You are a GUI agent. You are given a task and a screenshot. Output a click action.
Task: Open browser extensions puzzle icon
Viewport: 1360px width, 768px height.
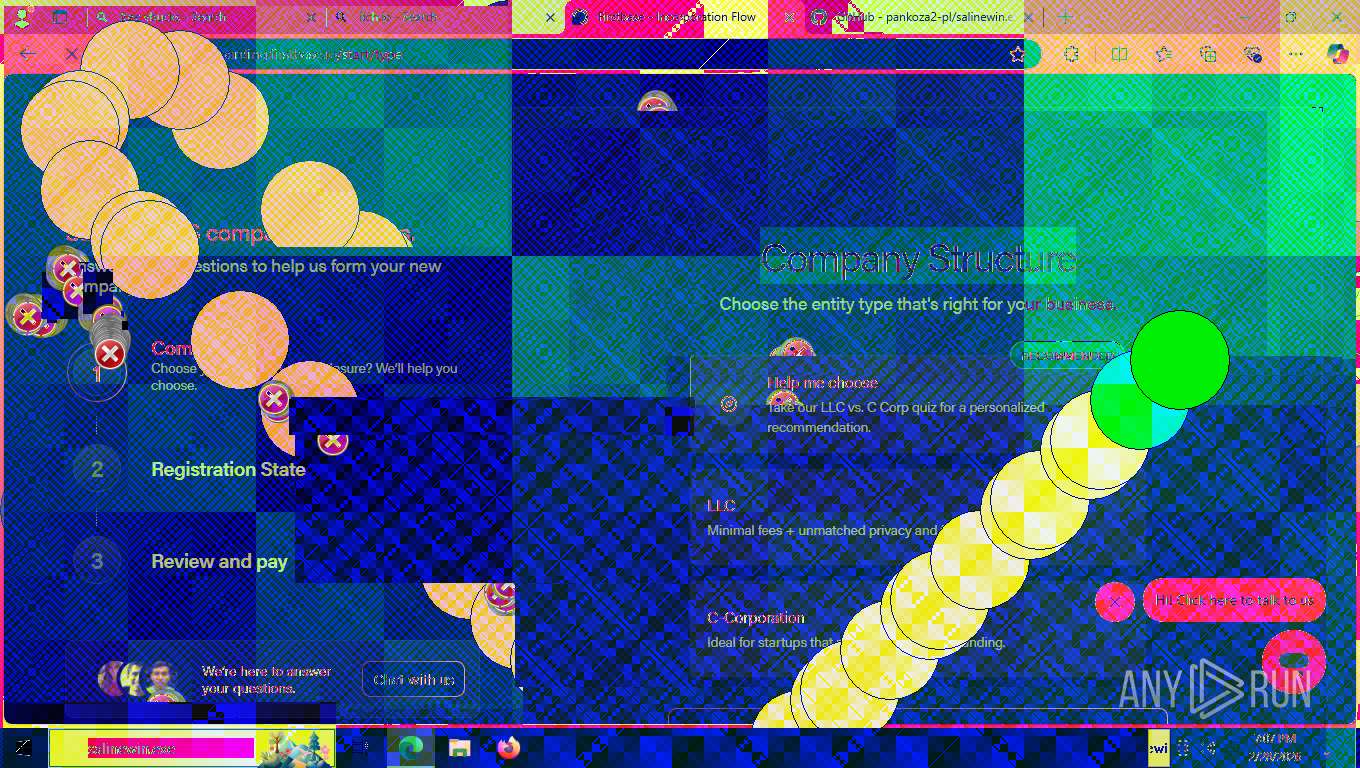1072,54
